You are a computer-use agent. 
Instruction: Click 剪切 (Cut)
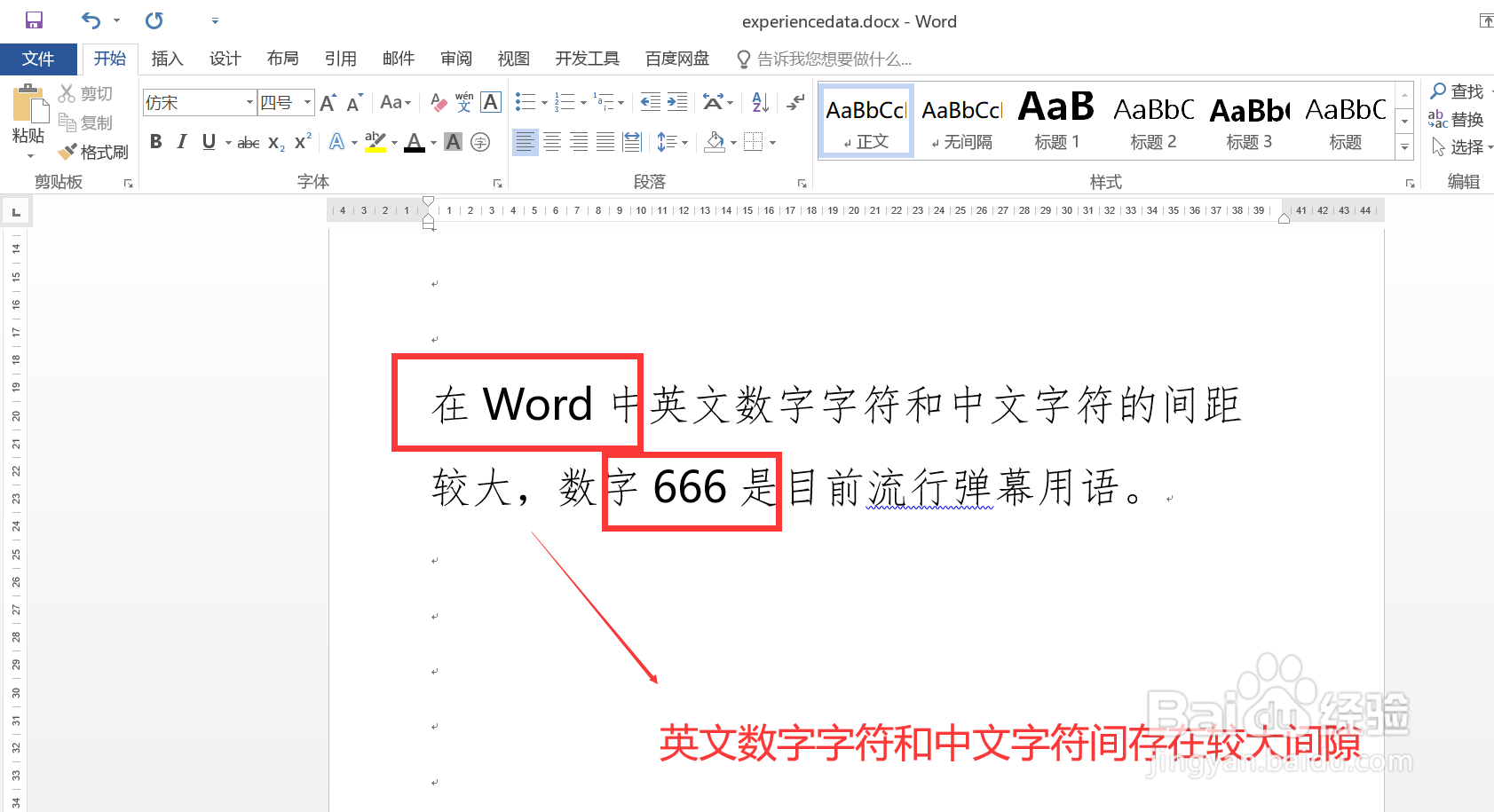(85, 93)
